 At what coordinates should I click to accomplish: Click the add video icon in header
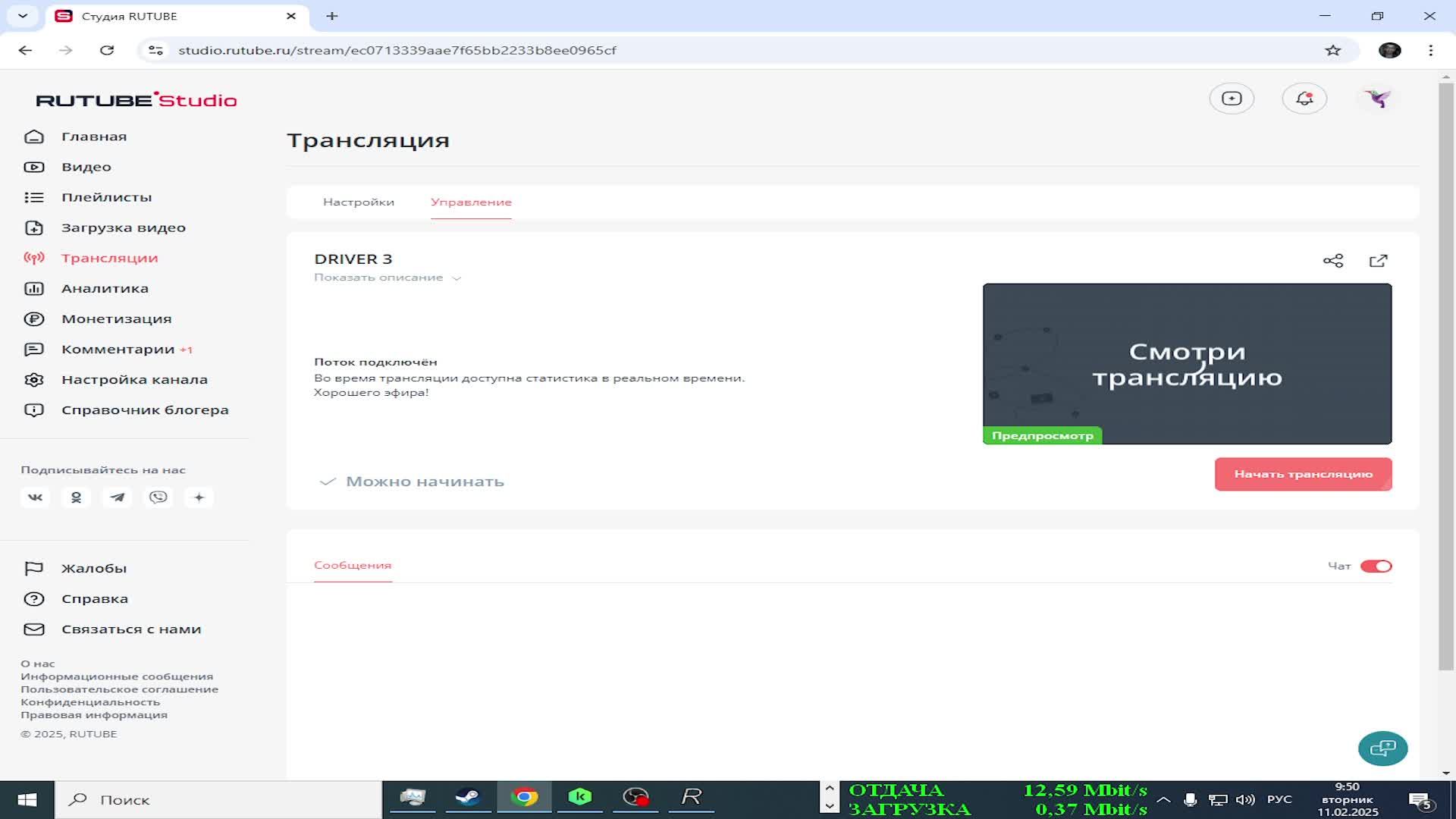1232,99
